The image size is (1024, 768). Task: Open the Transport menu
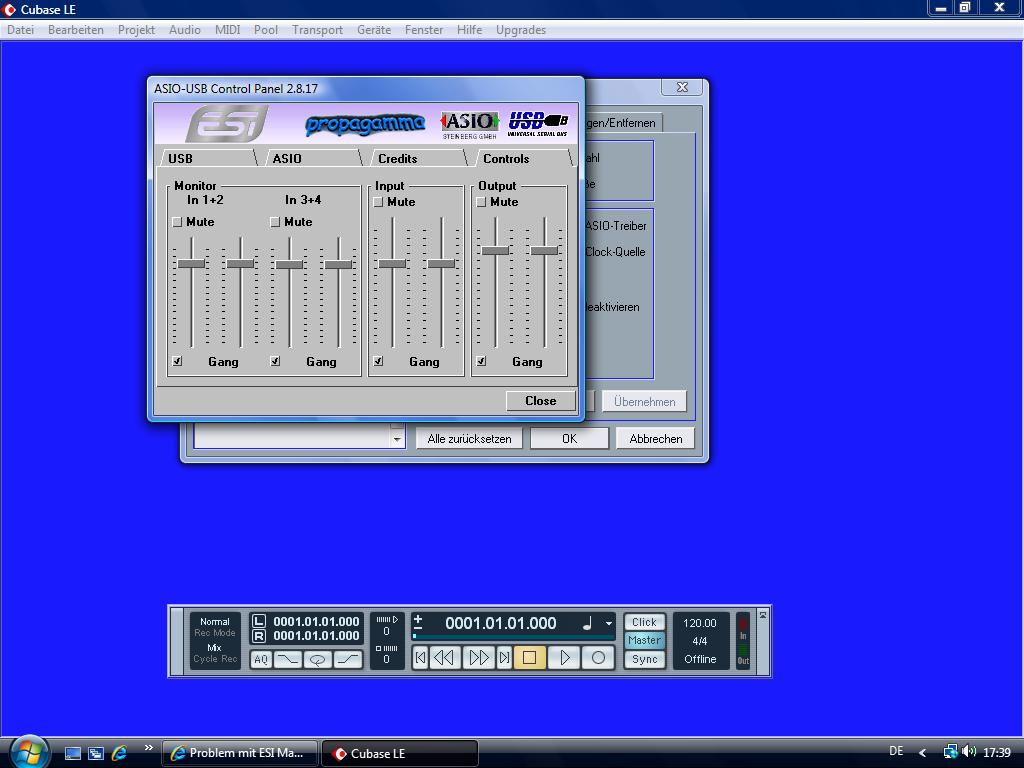tap(317, 30)
